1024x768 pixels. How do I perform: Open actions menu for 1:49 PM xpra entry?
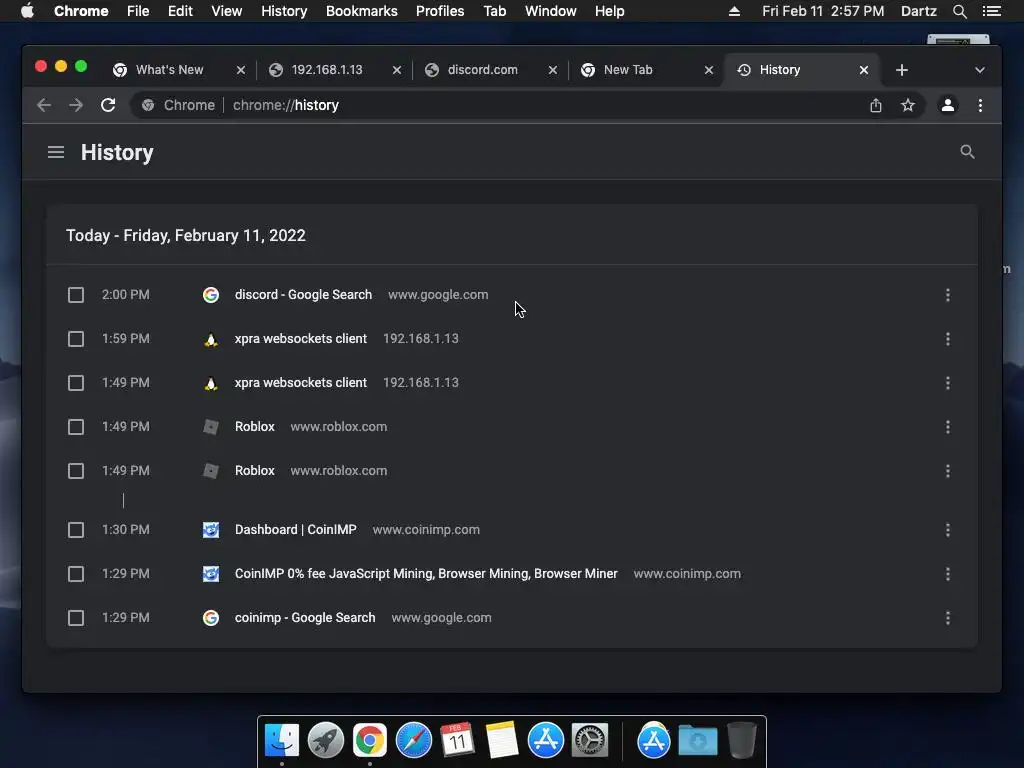click(x=948, y=383)
